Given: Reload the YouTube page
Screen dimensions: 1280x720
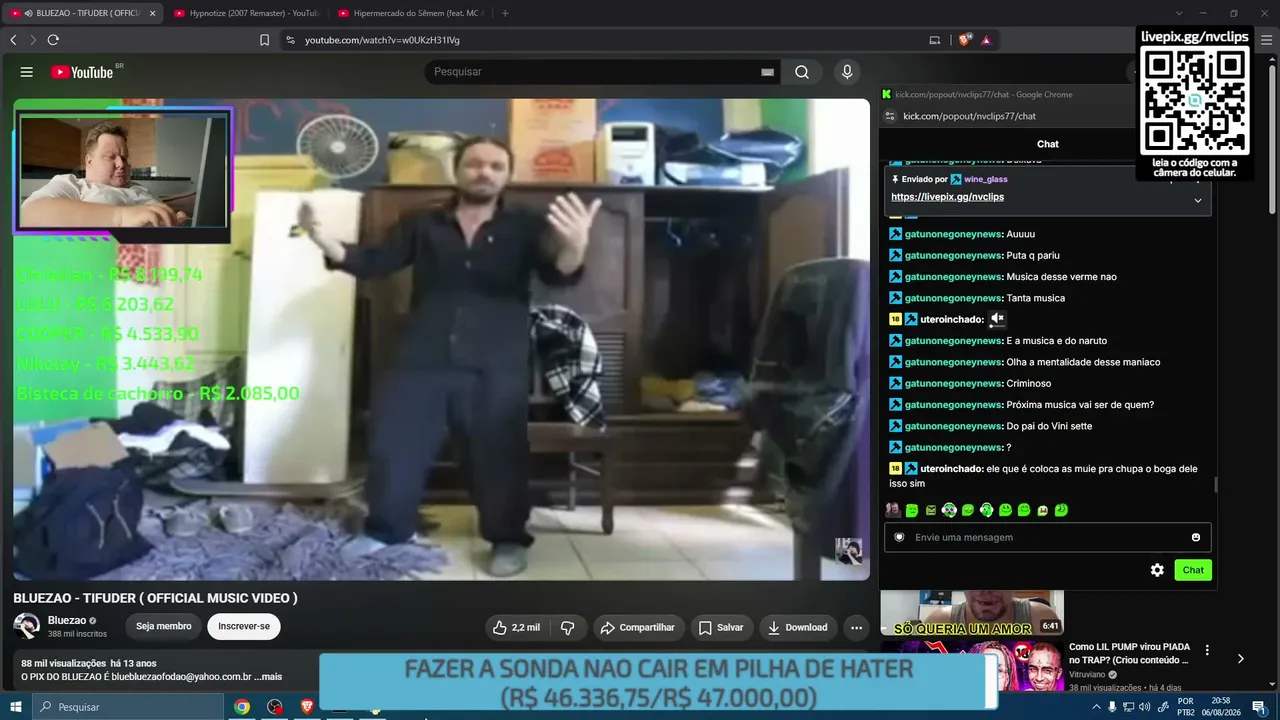Looking at the screenshot, I should point(53,40).
